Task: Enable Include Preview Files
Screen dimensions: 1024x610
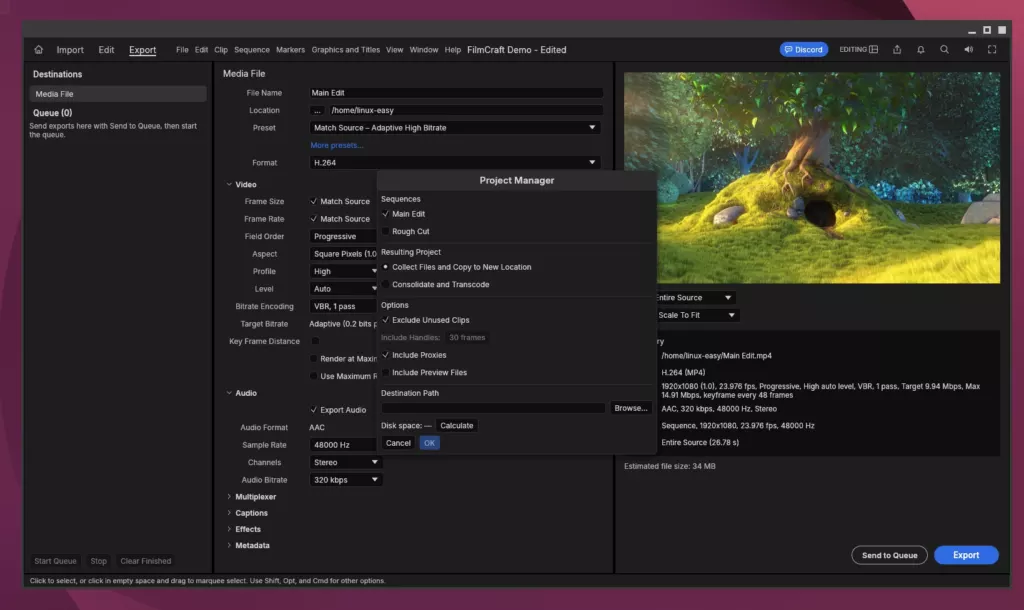Action: tap(385, 372)
